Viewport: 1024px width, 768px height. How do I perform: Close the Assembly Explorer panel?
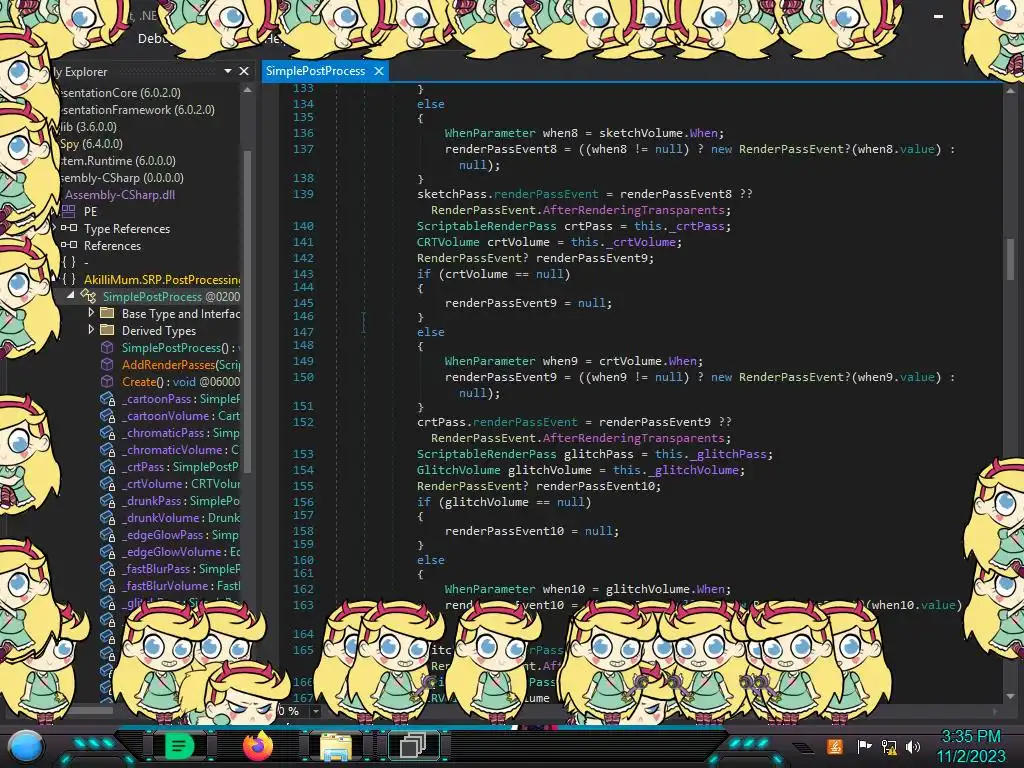click(244, 71)
